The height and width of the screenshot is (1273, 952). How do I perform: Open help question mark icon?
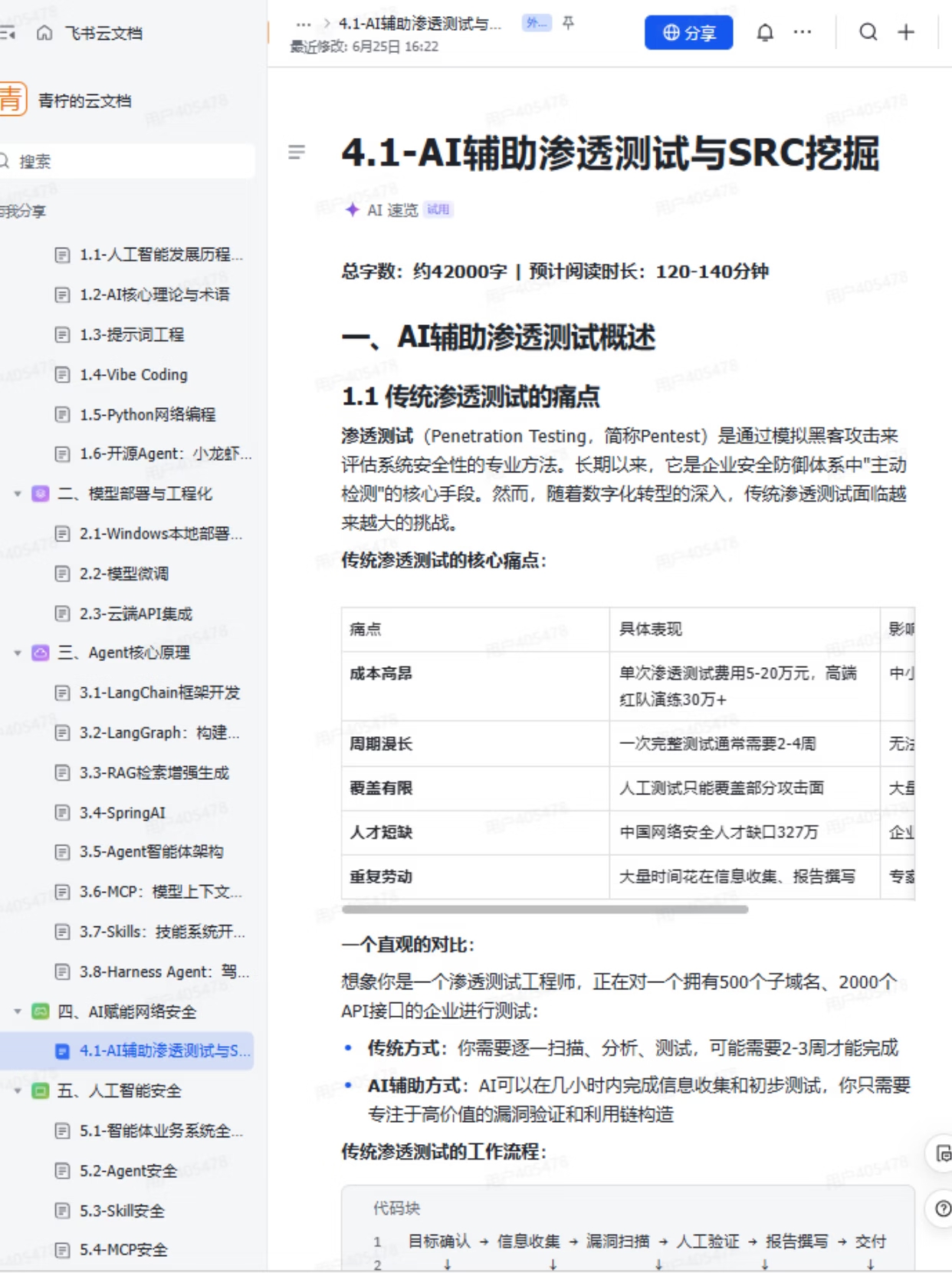point(943,1209)
